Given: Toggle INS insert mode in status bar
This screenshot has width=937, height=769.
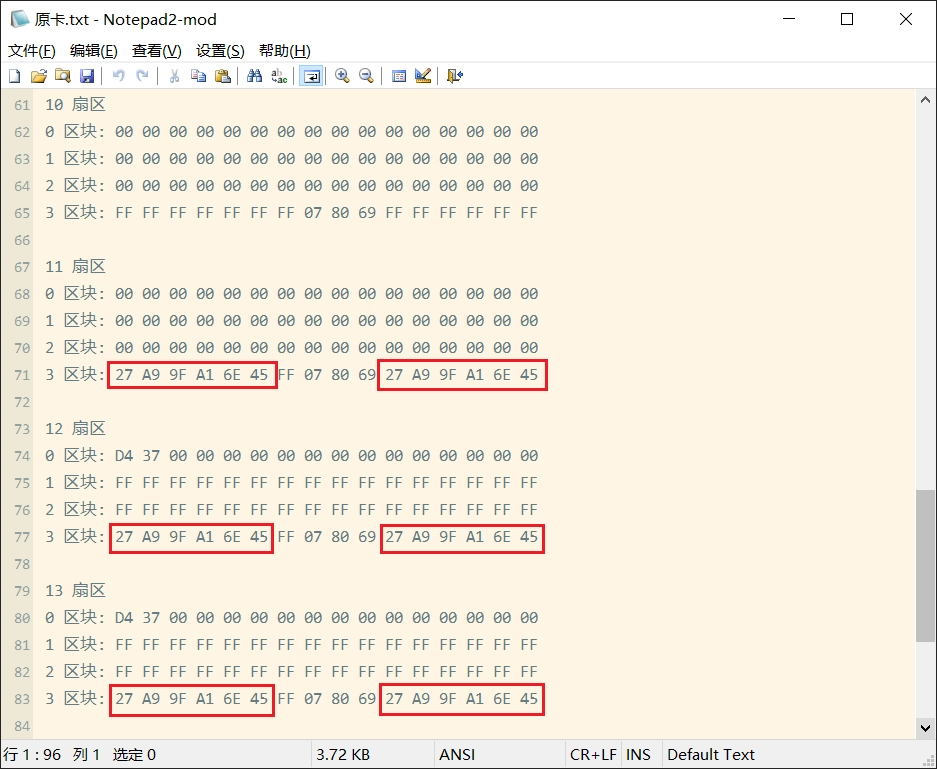Looking at the screenshot, I should [638, 755].
